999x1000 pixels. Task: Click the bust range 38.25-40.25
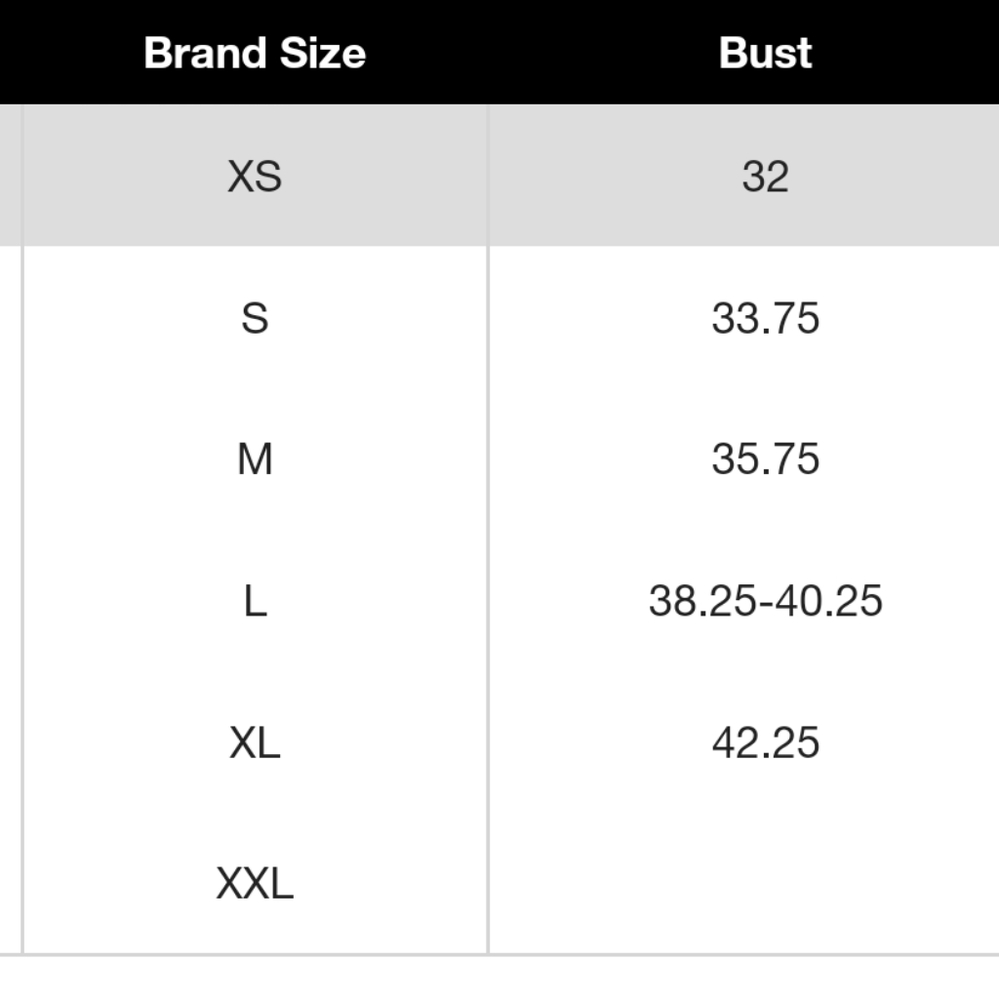(765, 600)
